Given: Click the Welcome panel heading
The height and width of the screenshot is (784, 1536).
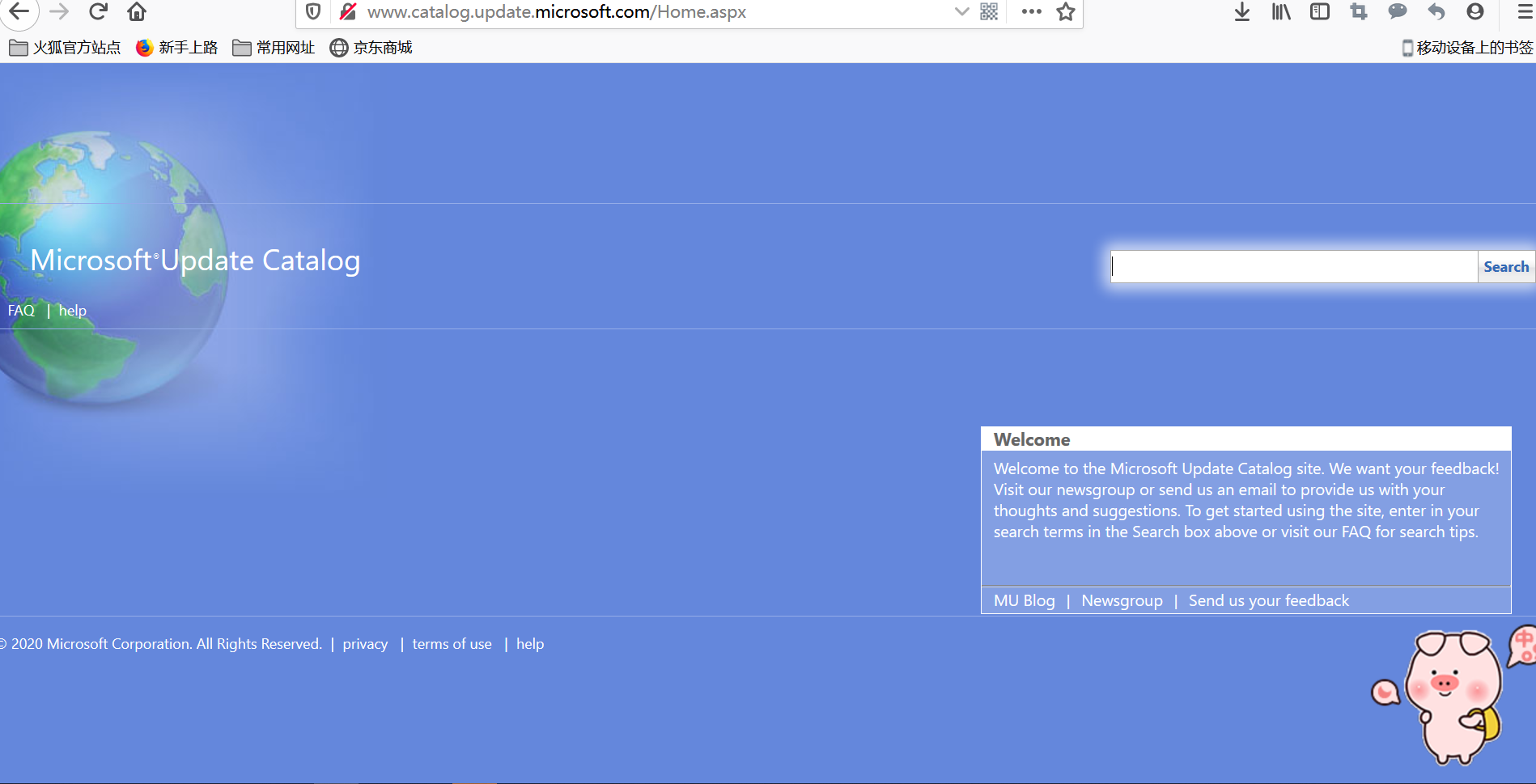Looking at the screenshot, I should [1032, 439].
